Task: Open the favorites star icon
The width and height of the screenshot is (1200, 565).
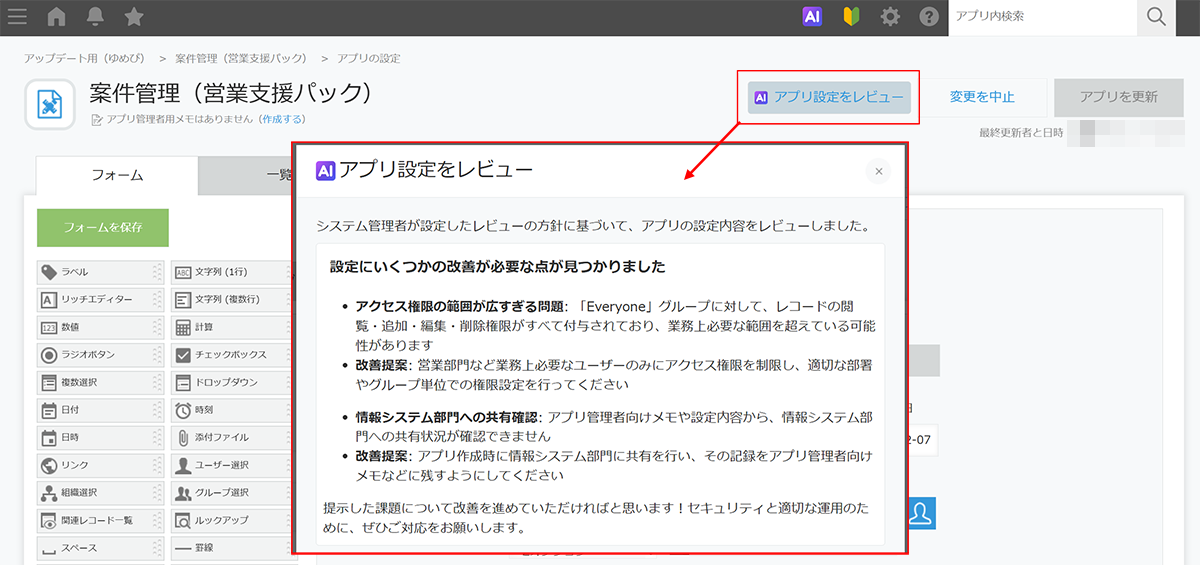Action: point(134,17)
